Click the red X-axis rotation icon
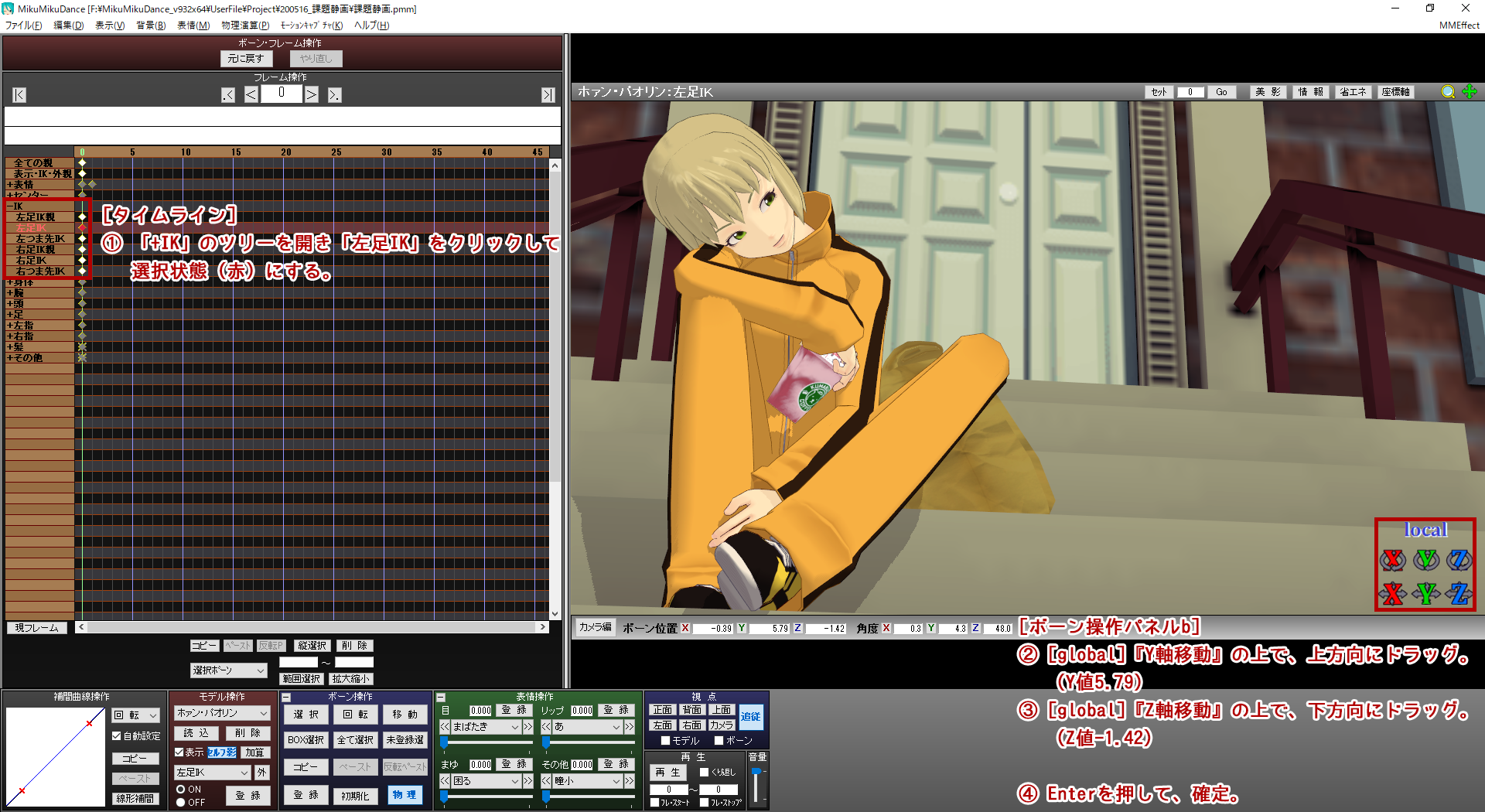 click(1392, 559)
